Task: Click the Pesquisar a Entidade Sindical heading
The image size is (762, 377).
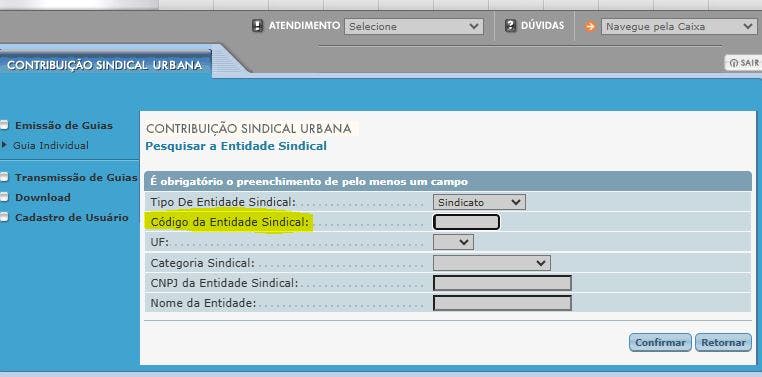Action: click(236, 146)
